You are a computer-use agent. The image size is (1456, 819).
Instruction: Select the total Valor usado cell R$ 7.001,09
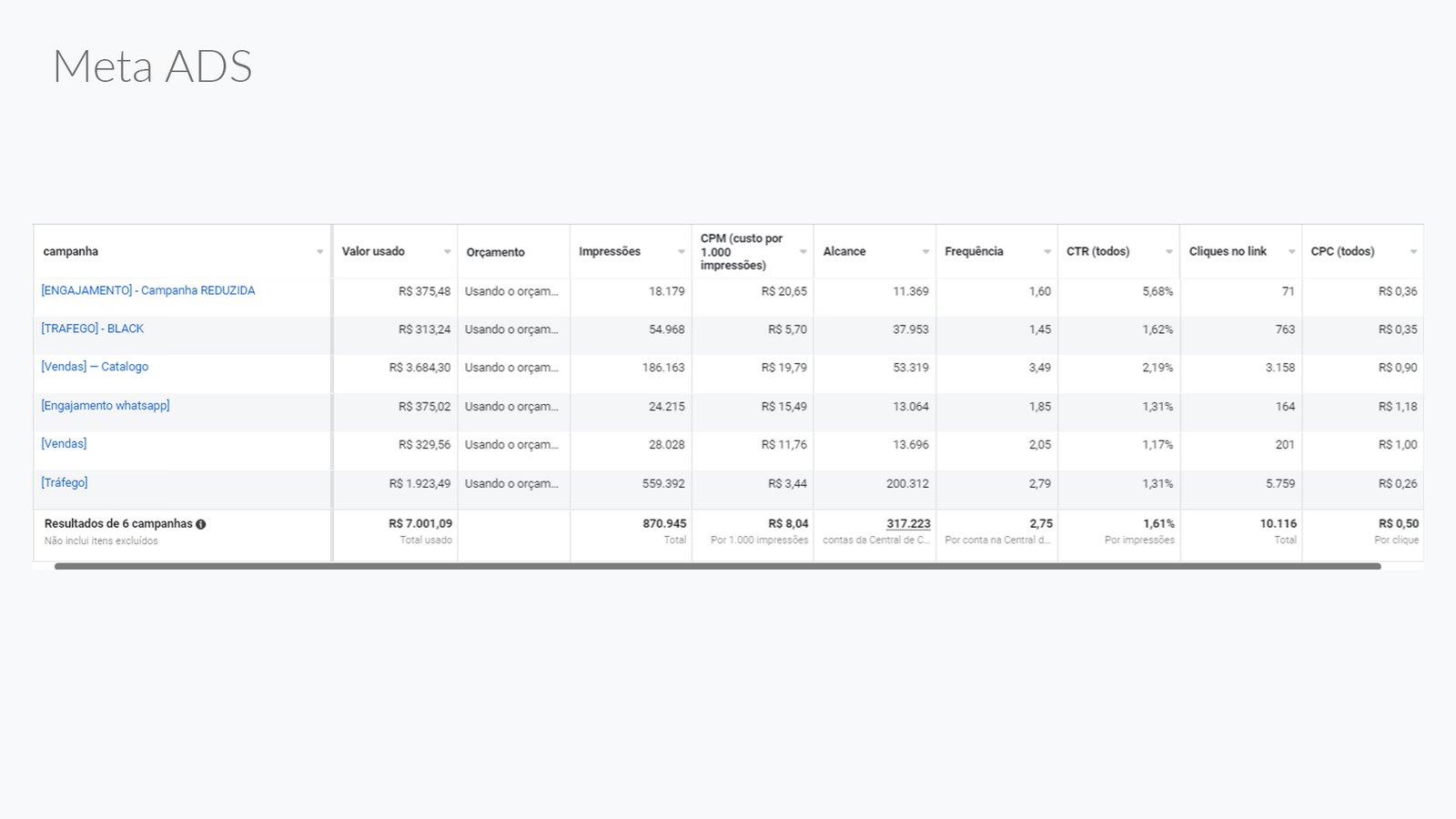click(420, 524)
